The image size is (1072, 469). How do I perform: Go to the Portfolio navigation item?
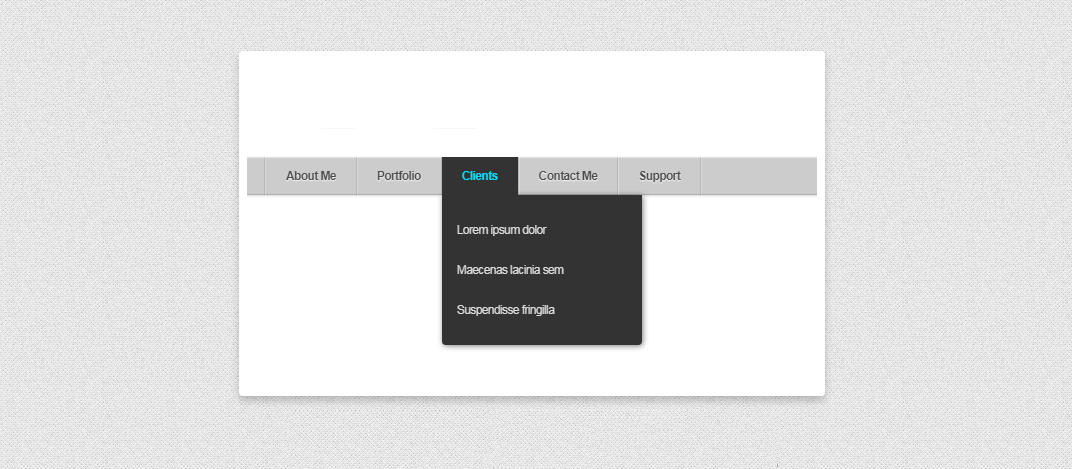click(399, 176)
